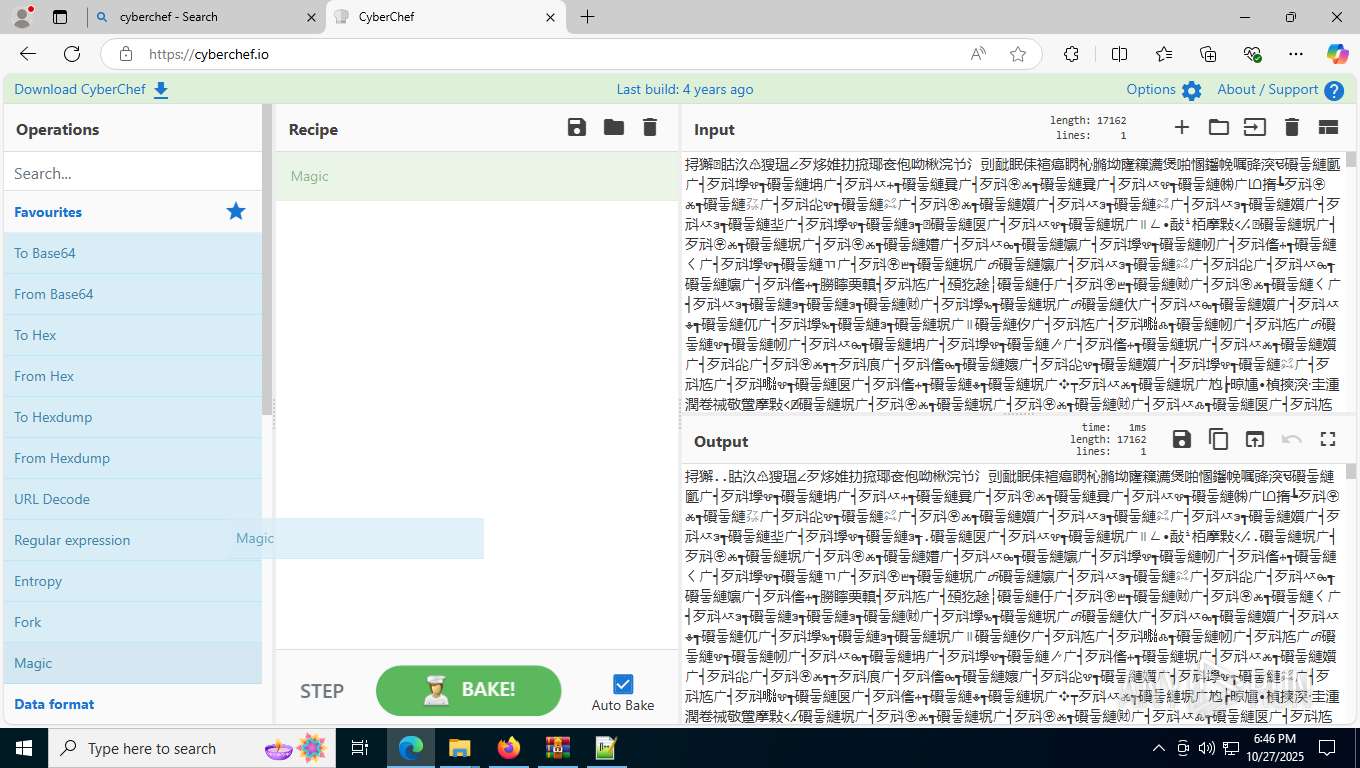
Task: Reset pane layout icon
Action: tap(1328, 127)
